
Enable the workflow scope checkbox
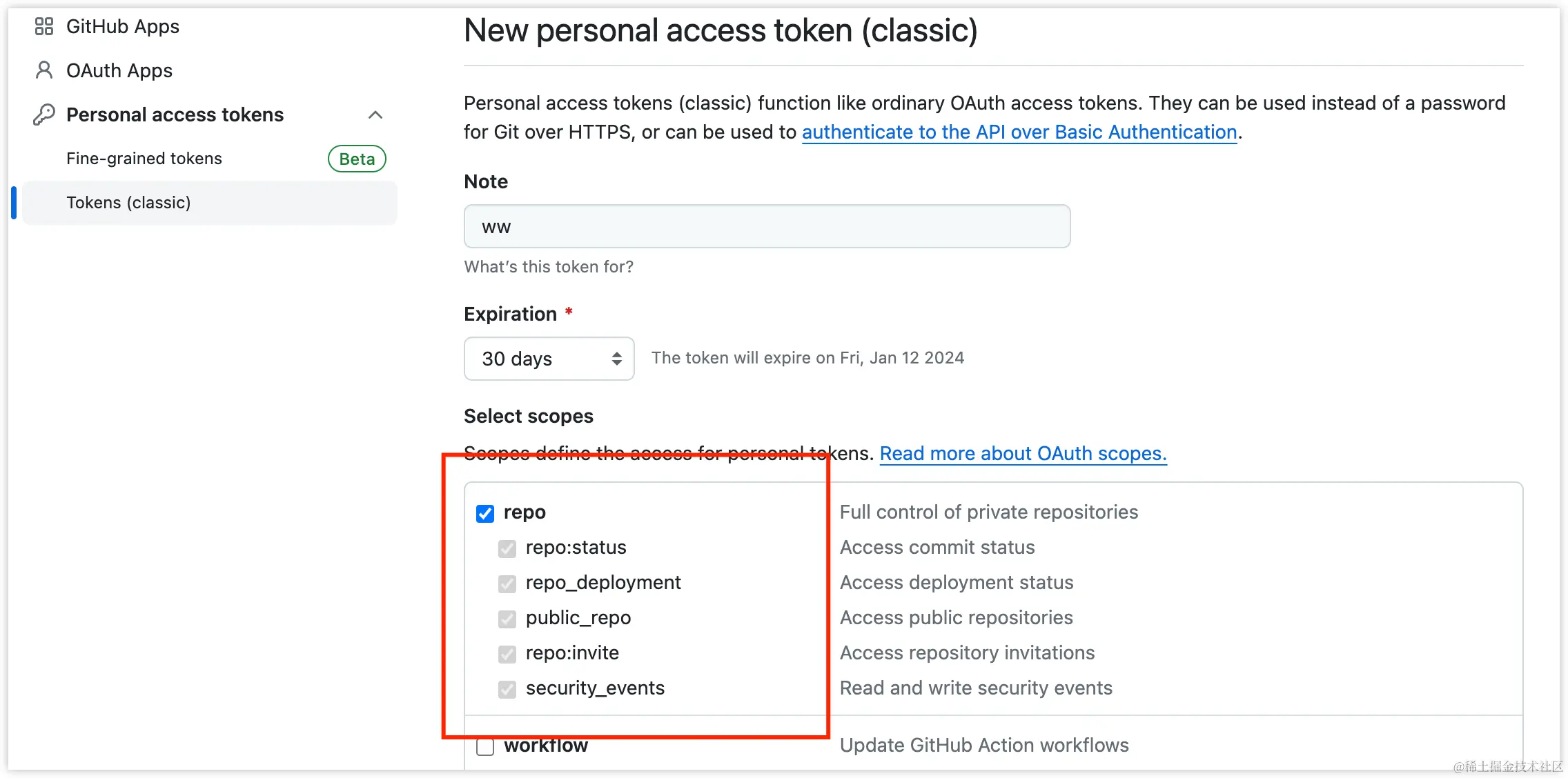(485, 746)
